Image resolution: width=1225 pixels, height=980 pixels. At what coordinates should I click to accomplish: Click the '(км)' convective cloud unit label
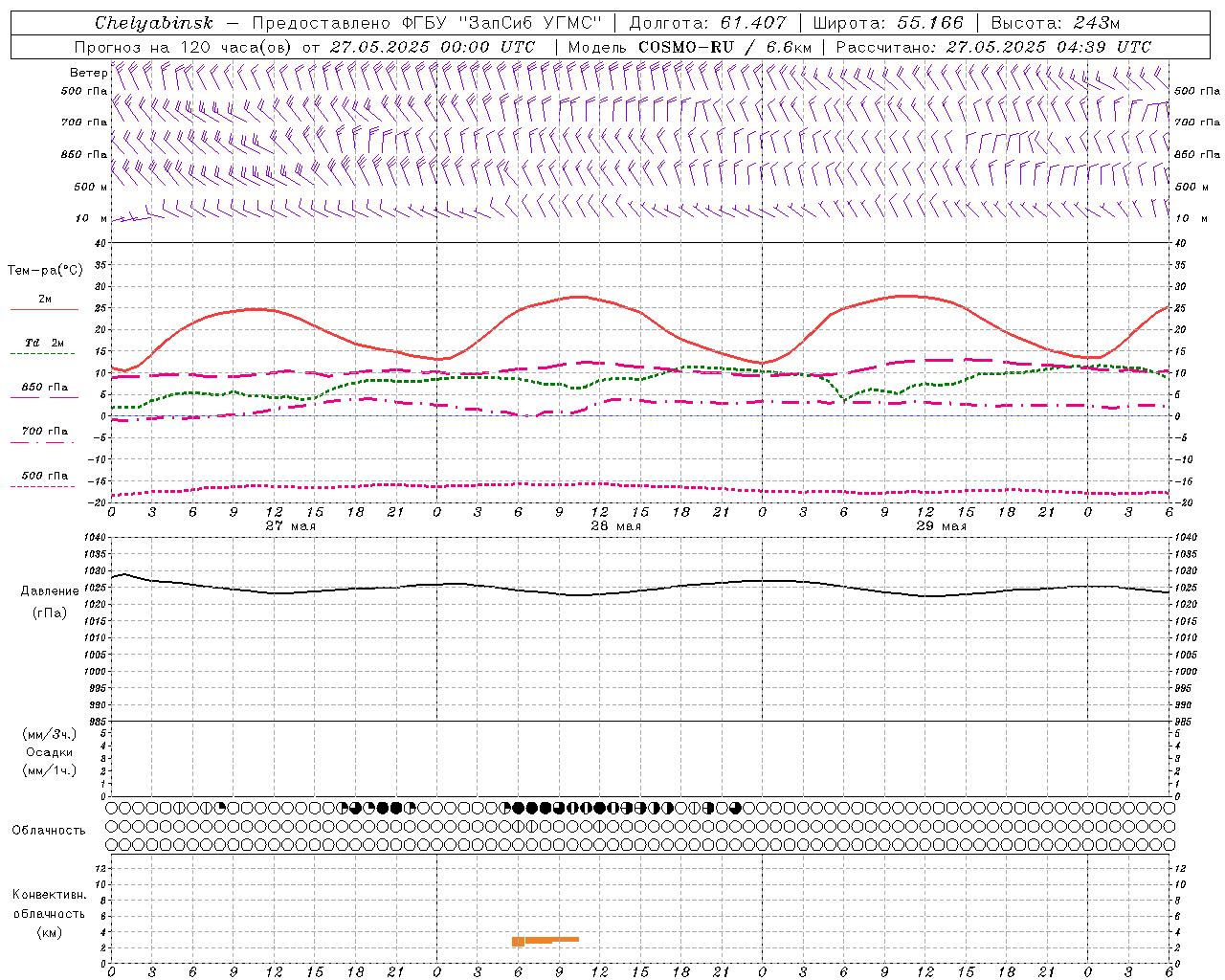50,932
